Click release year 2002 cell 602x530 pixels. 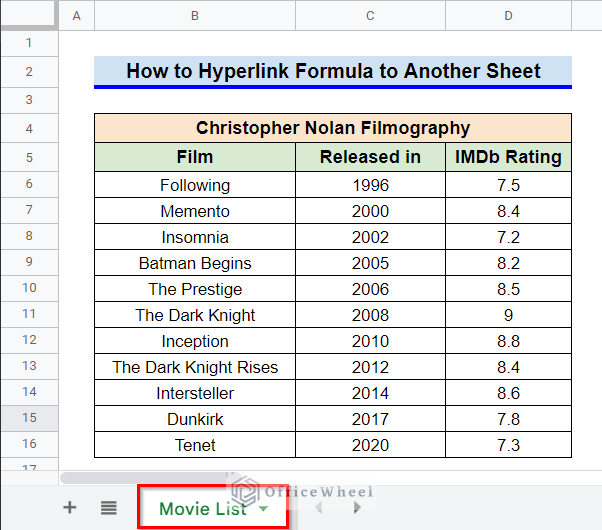[x=370, y=237]
